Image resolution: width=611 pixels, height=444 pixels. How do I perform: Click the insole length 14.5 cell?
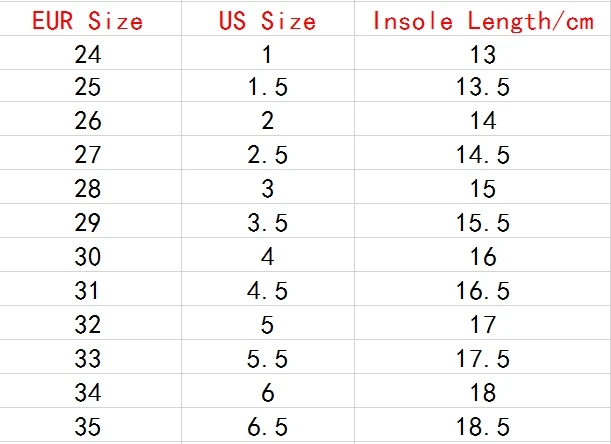(x=482, y=153)
